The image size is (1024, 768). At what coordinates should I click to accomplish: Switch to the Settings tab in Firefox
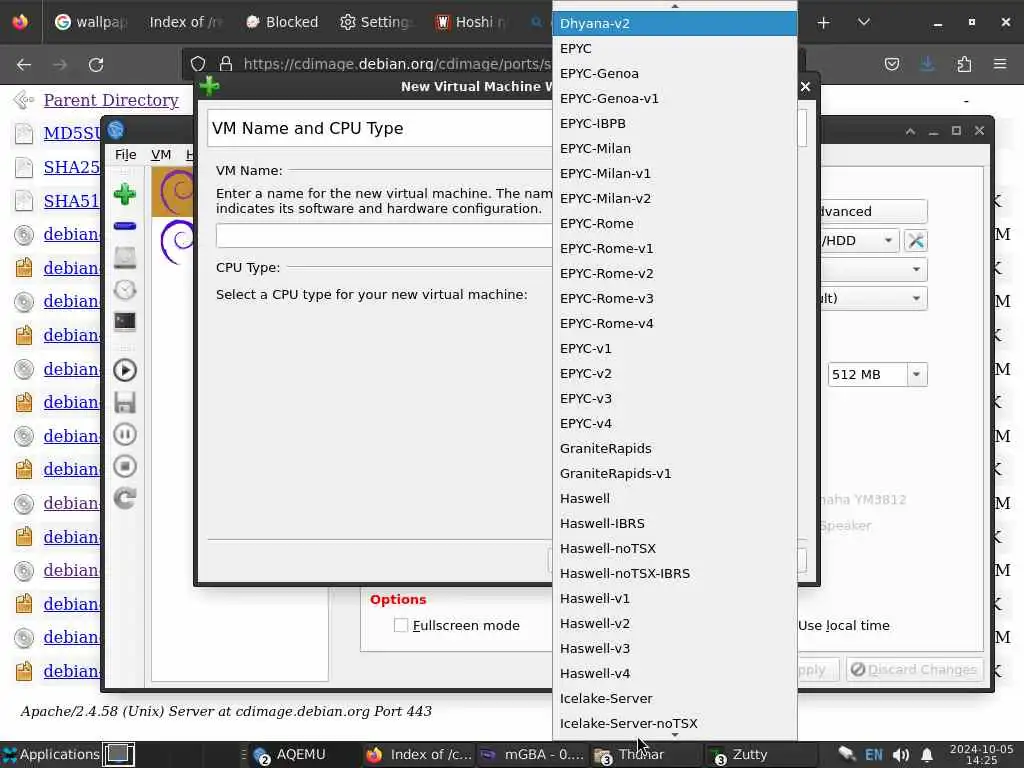pos(377,22)
